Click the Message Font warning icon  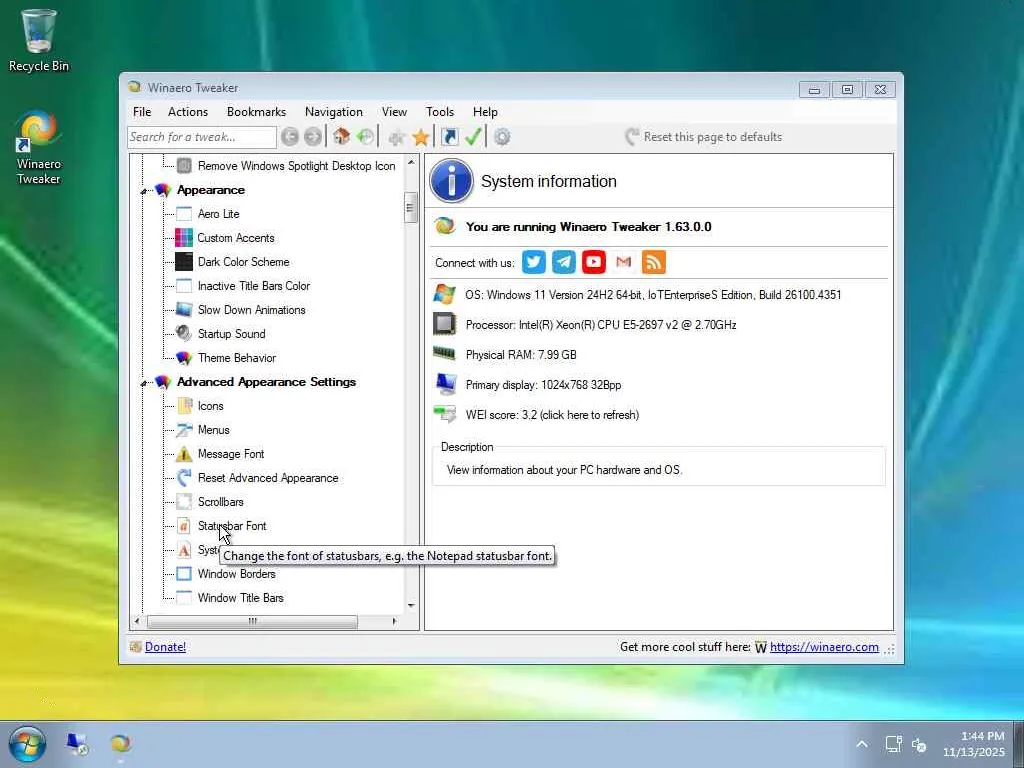[184, 454]
